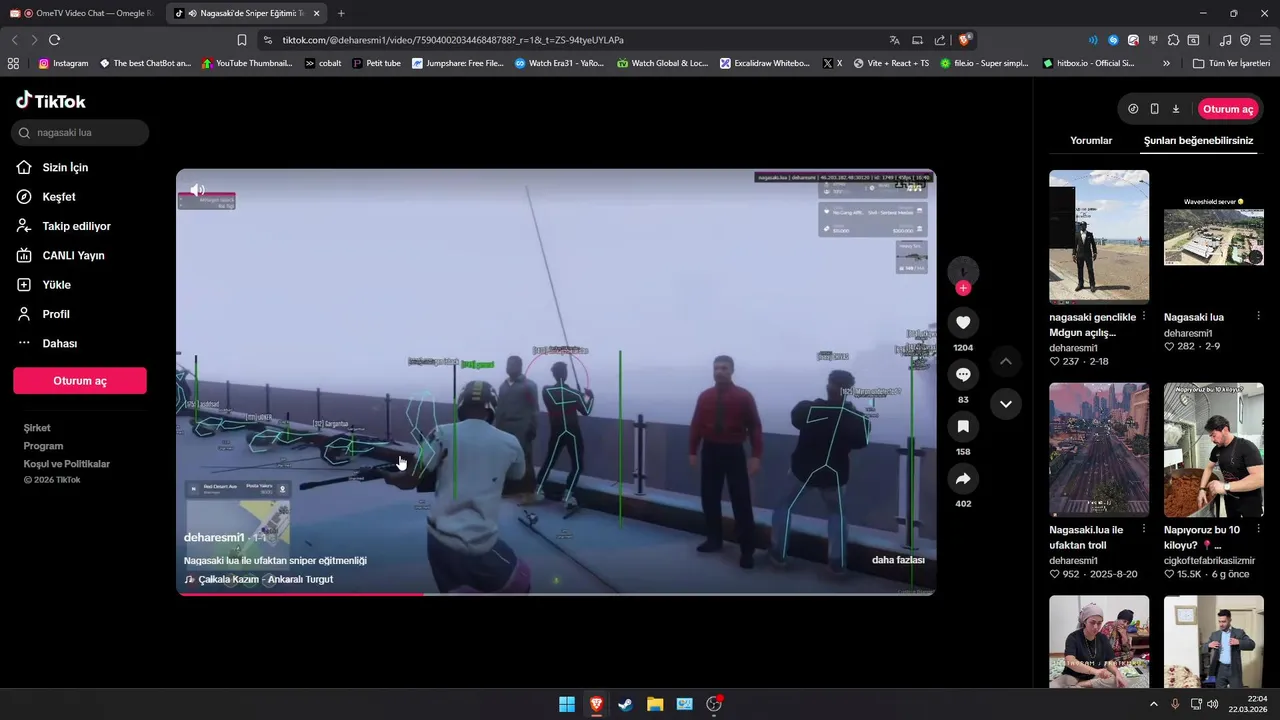Viewport: 1280px width, 720px height.
Task: Click the deharesmi1 username on the video overlay
Action: (214, 537)
